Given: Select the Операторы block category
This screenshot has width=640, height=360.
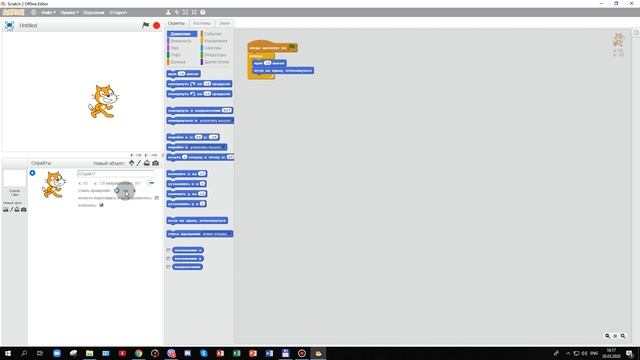Looking at the screenshot, I should click(x=216, y=55).
